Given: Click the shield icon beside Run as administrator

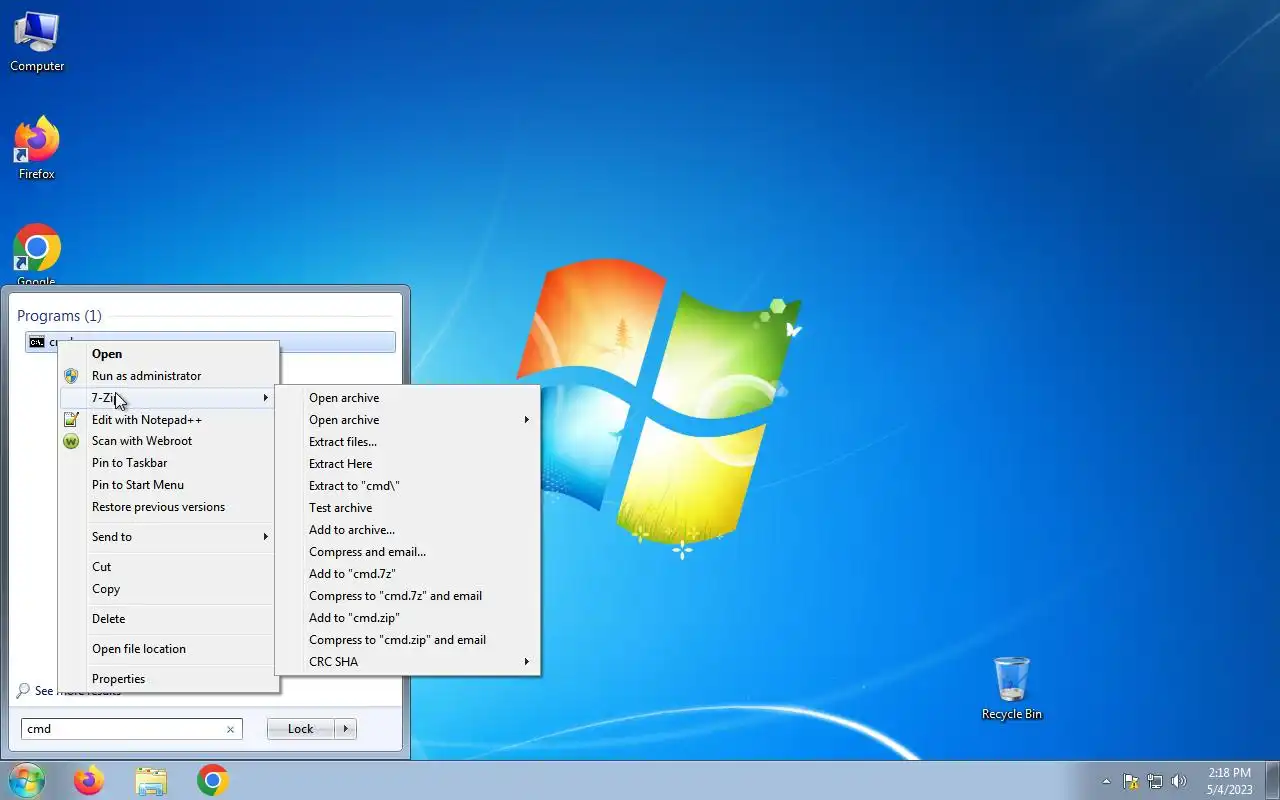Looking at the screenshot, I should pyautogui.click(x=71, y=376).
